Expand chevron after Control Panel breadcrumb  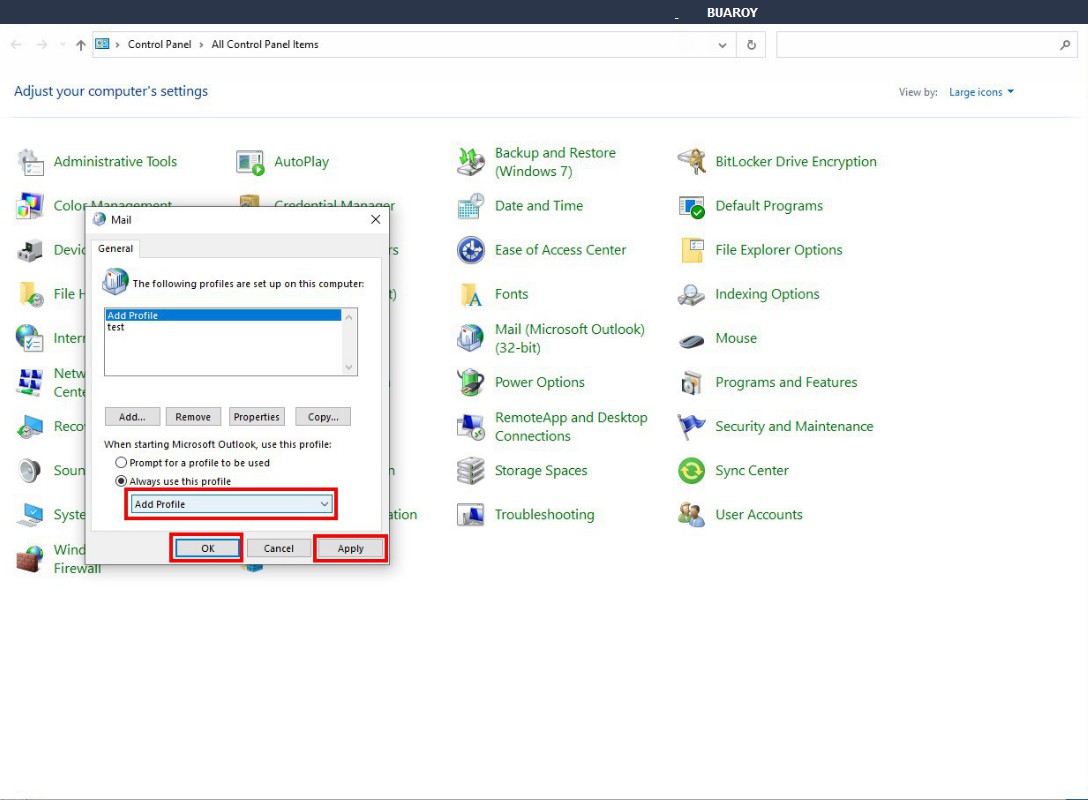coord(201,44)
